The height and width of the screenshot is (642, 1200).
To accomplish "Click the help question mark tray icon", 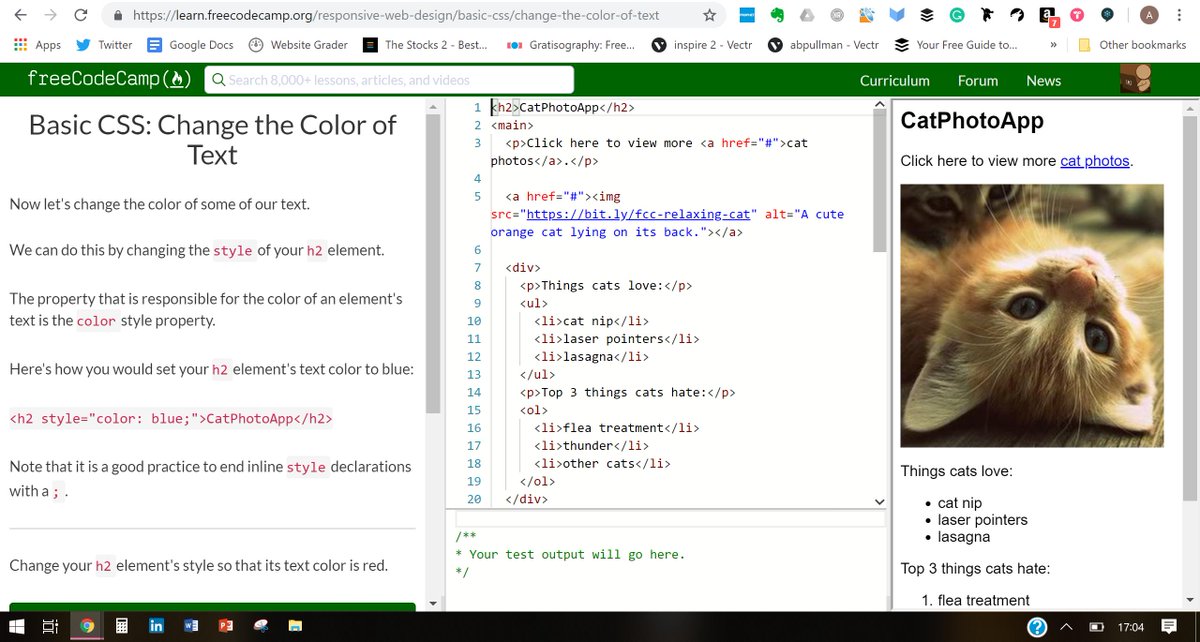I will (x=1037, y=627).
